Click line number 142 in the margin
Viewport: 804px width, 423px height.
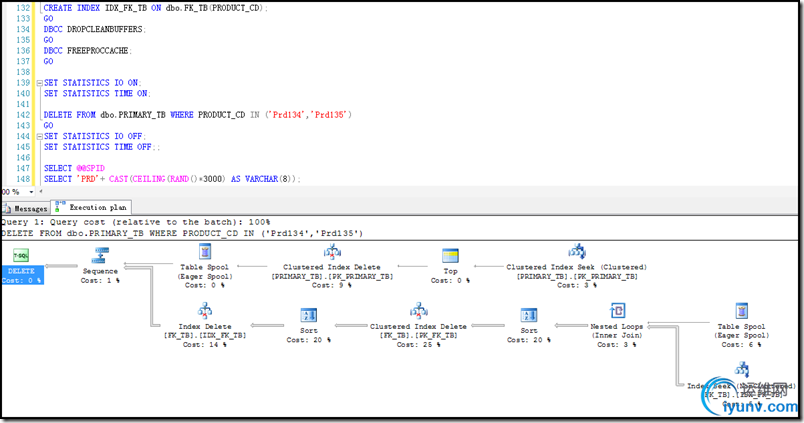point(23,115)
